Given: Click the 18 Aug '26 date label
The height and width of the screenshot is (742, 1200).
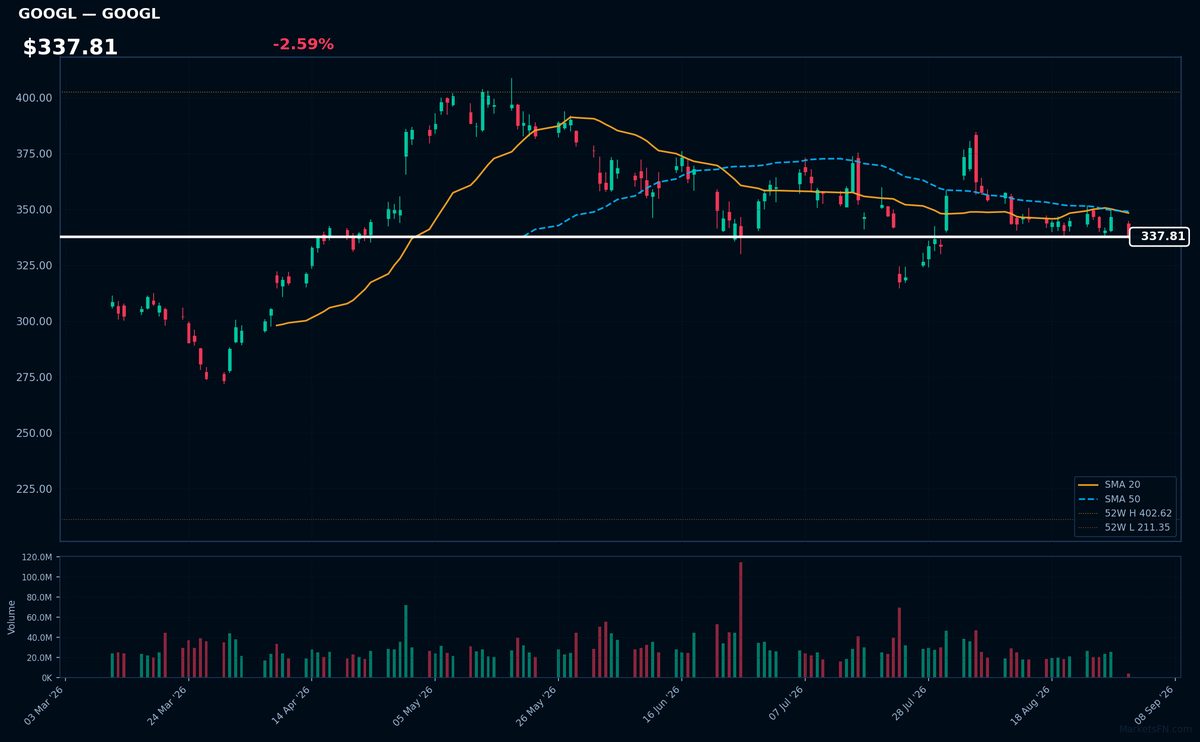Looking at the screenshot, I should [x=1030, y=706].
